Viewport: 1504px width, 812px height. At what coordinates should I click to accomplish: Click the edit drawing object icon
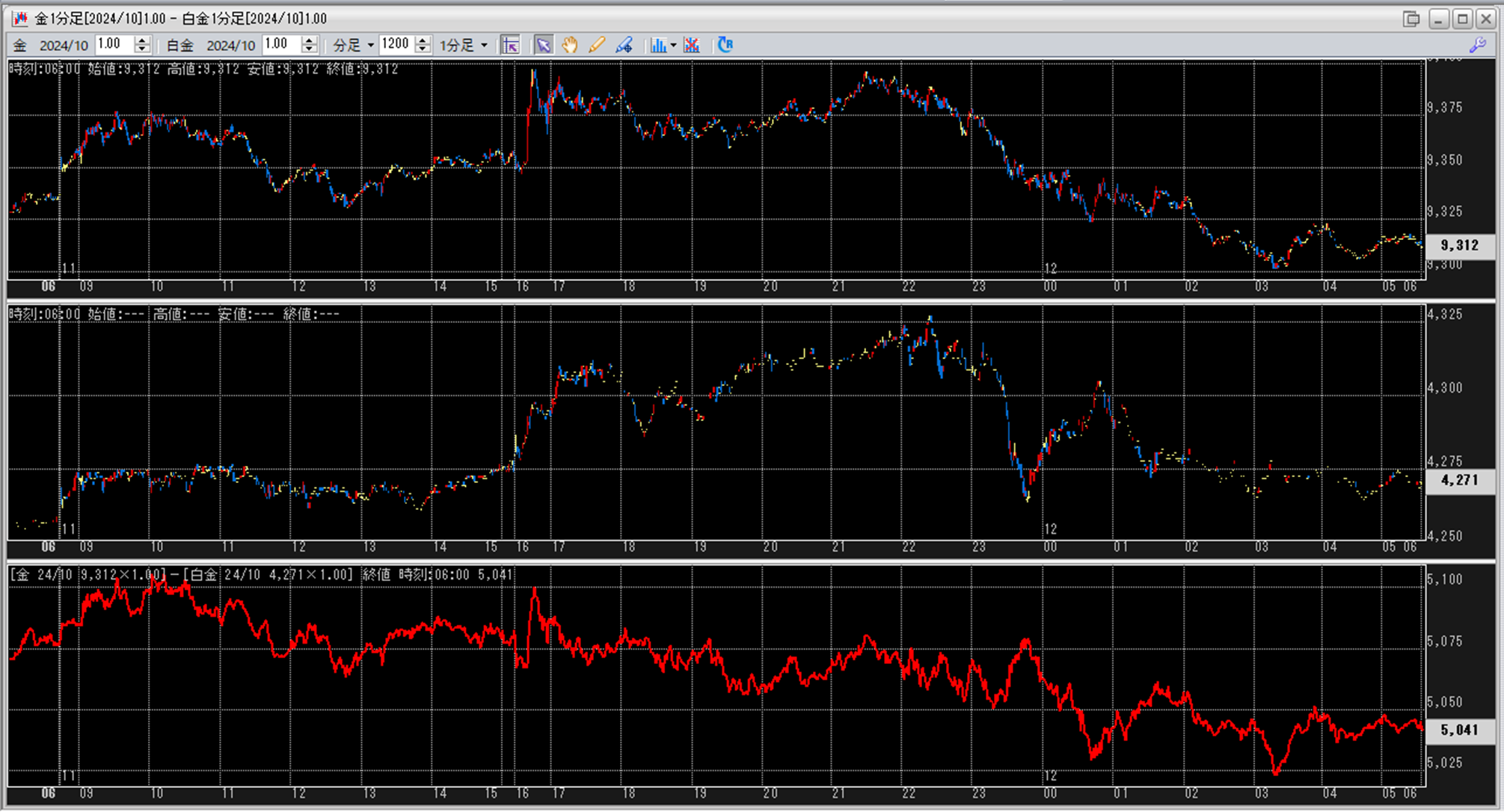[624, 46]
